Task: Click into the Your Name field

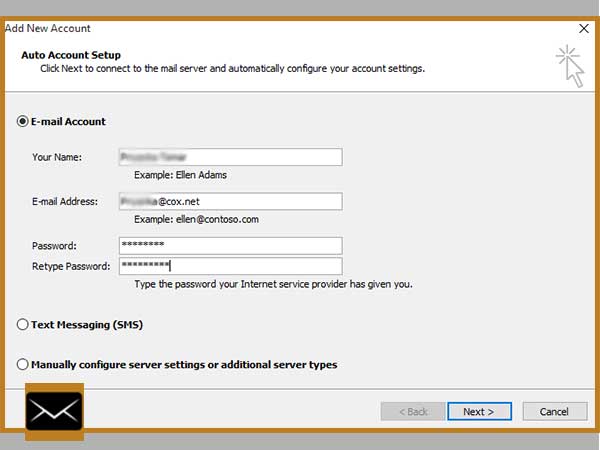Action: tap(230, 157)
